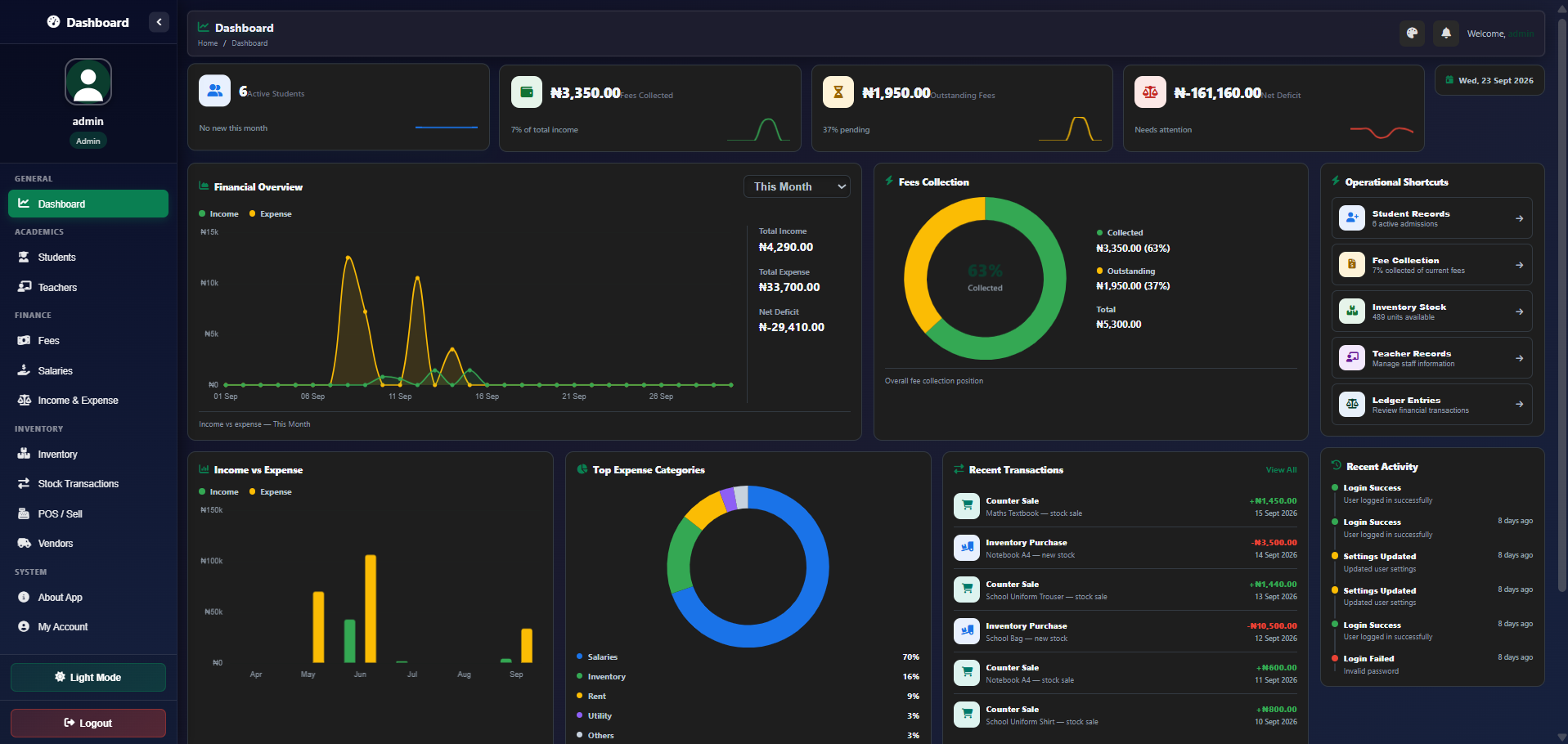Click the tallest yellow Jun expense bar
The width and height of the screenshot is (1568, 744).
[371, 608]
